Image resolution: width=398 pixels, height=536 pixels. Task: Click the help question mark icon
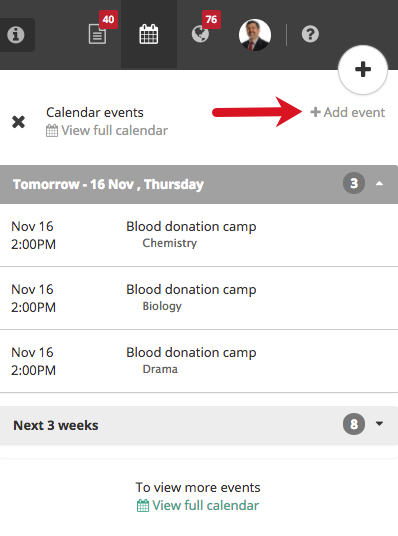click(310, 34)
